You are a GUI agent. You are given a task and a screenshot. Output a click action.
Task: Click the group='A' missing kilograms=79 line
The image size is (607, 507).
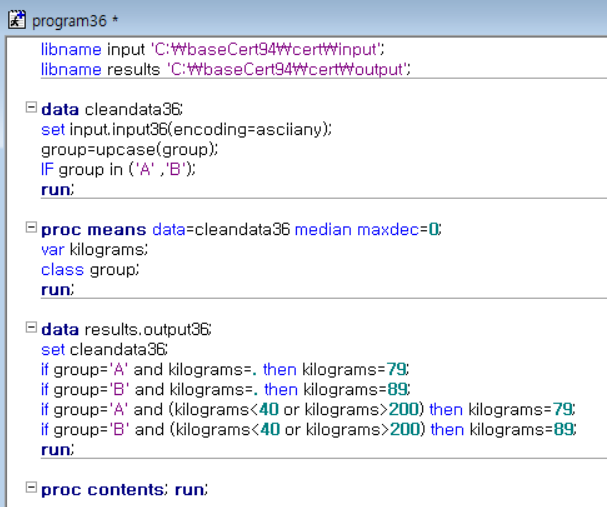click(x=225, y=370)
